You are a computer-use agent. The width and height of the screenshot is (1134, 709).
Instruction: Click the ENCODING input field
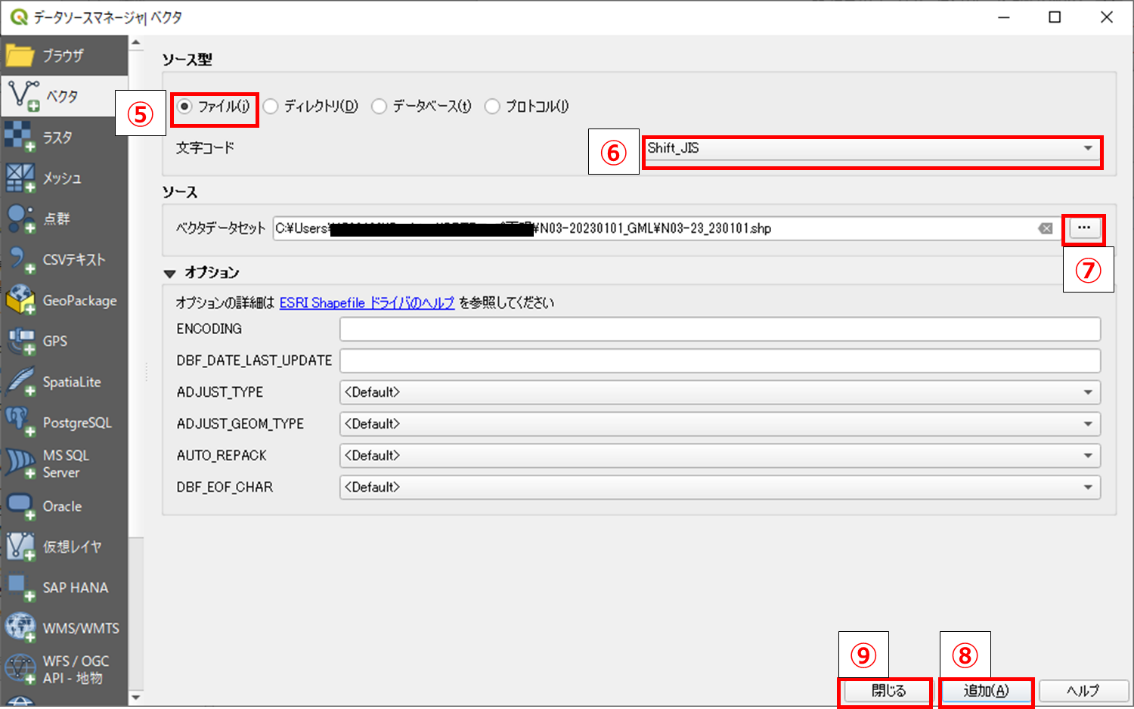[x=719, y=329]
